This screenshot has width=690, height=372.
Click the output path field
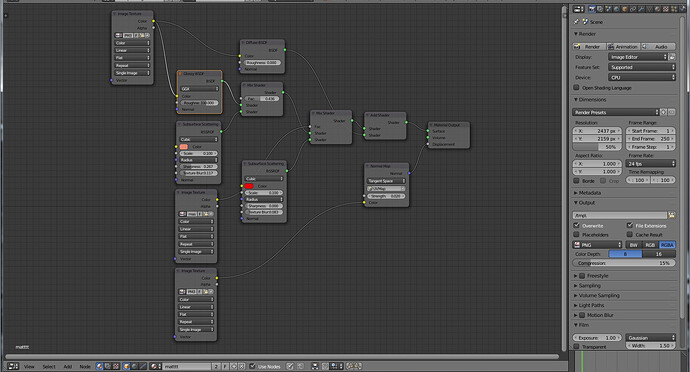click(x=620, y=215)
